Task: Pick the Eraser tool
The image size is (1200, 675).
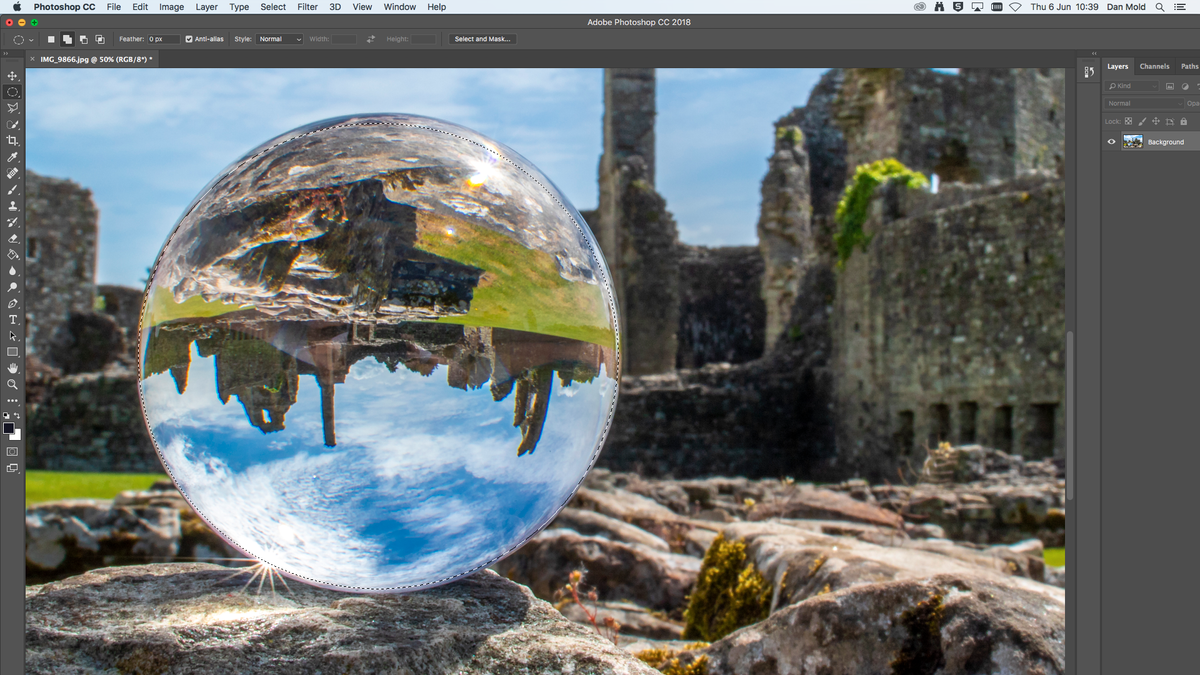Action: (x=13, y=237)
